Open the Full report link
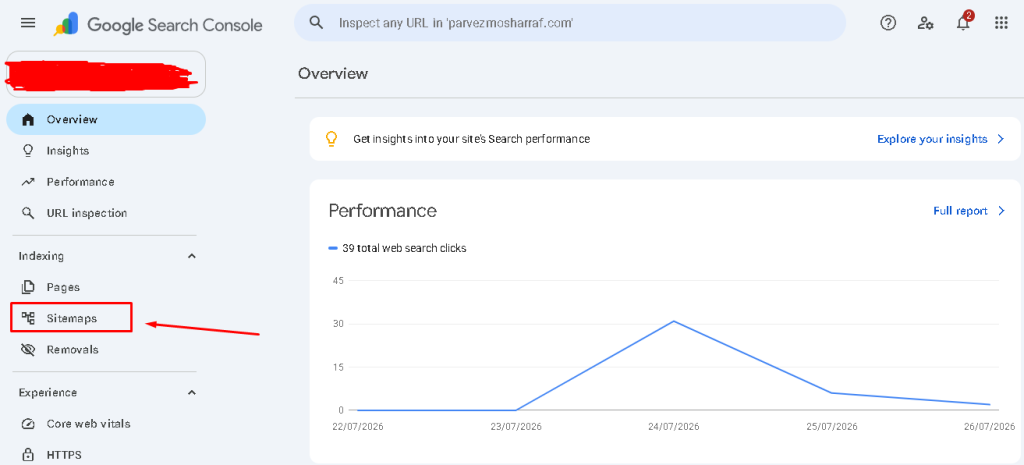Image resolution: width=1024 pixels, height=465 pixels. (960, 211)
